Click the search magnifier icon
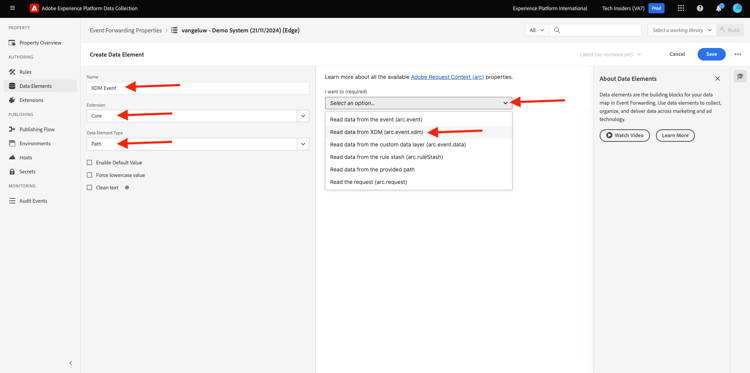Image resolution: width=750 pixels, height=373 pixels. 557,30
